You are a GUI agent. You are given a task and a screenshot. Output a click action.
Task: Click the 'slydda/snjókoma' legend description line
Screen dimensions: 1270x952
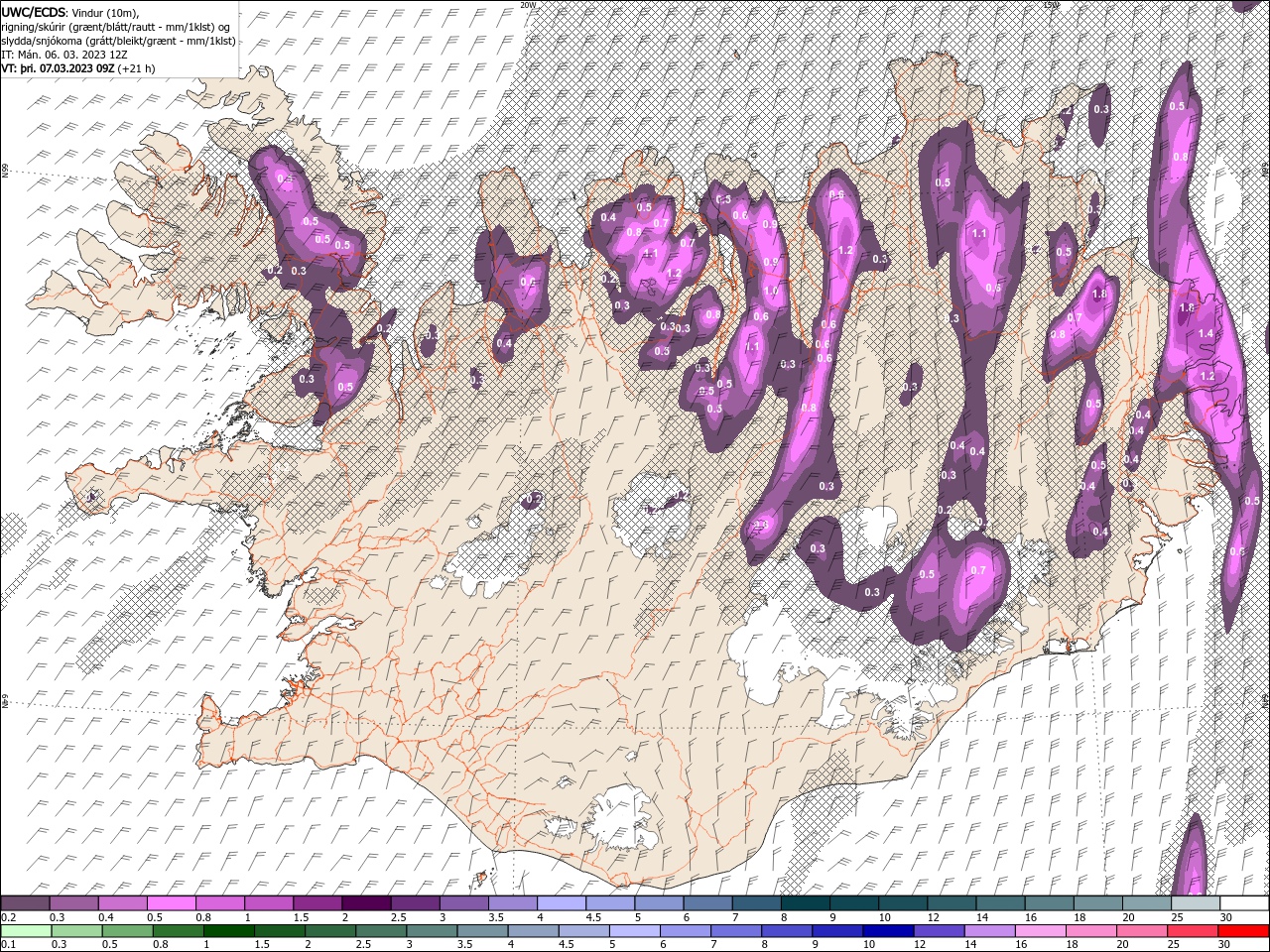[118, 41]
